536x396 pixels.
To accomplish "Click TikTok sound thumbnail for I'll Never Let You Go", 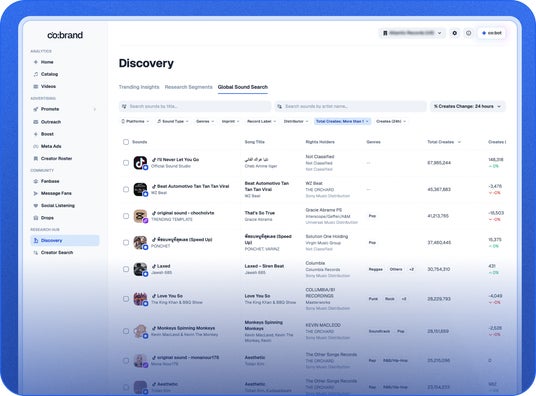I will pyautogui.click(x=140, y=163).
